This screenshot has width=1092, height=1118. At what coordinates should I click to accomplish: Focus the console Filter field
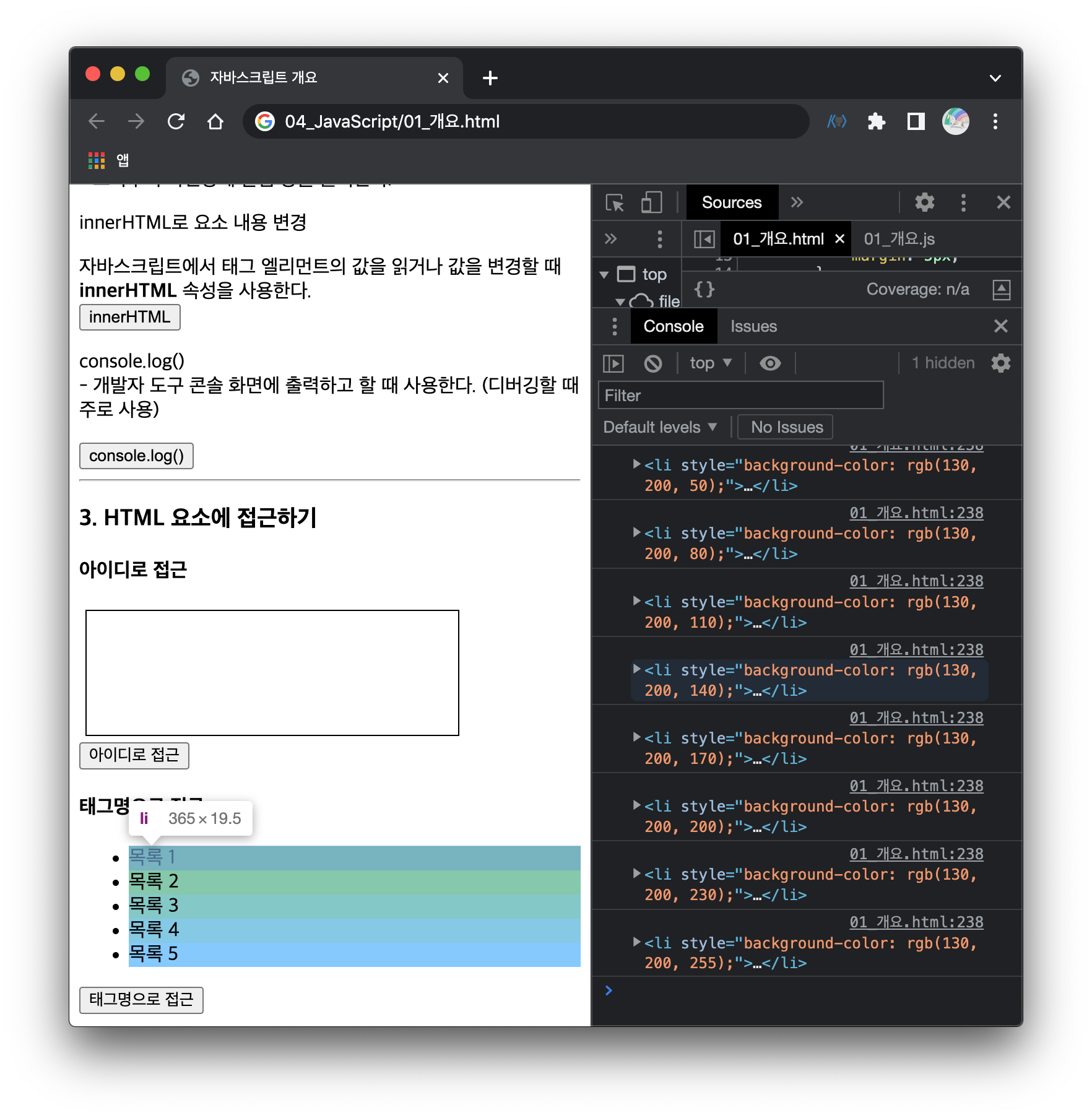[x=740, y=396]
